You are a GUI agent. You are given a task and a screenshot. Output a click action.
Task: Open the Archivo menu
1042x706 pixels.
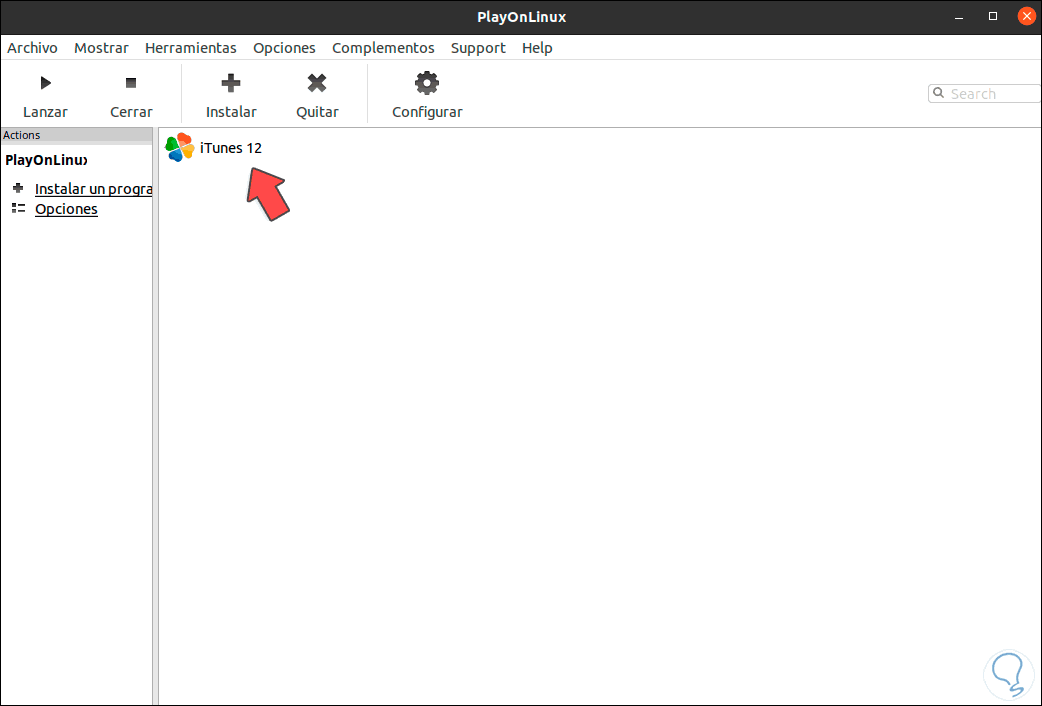(x=33, y=48)
